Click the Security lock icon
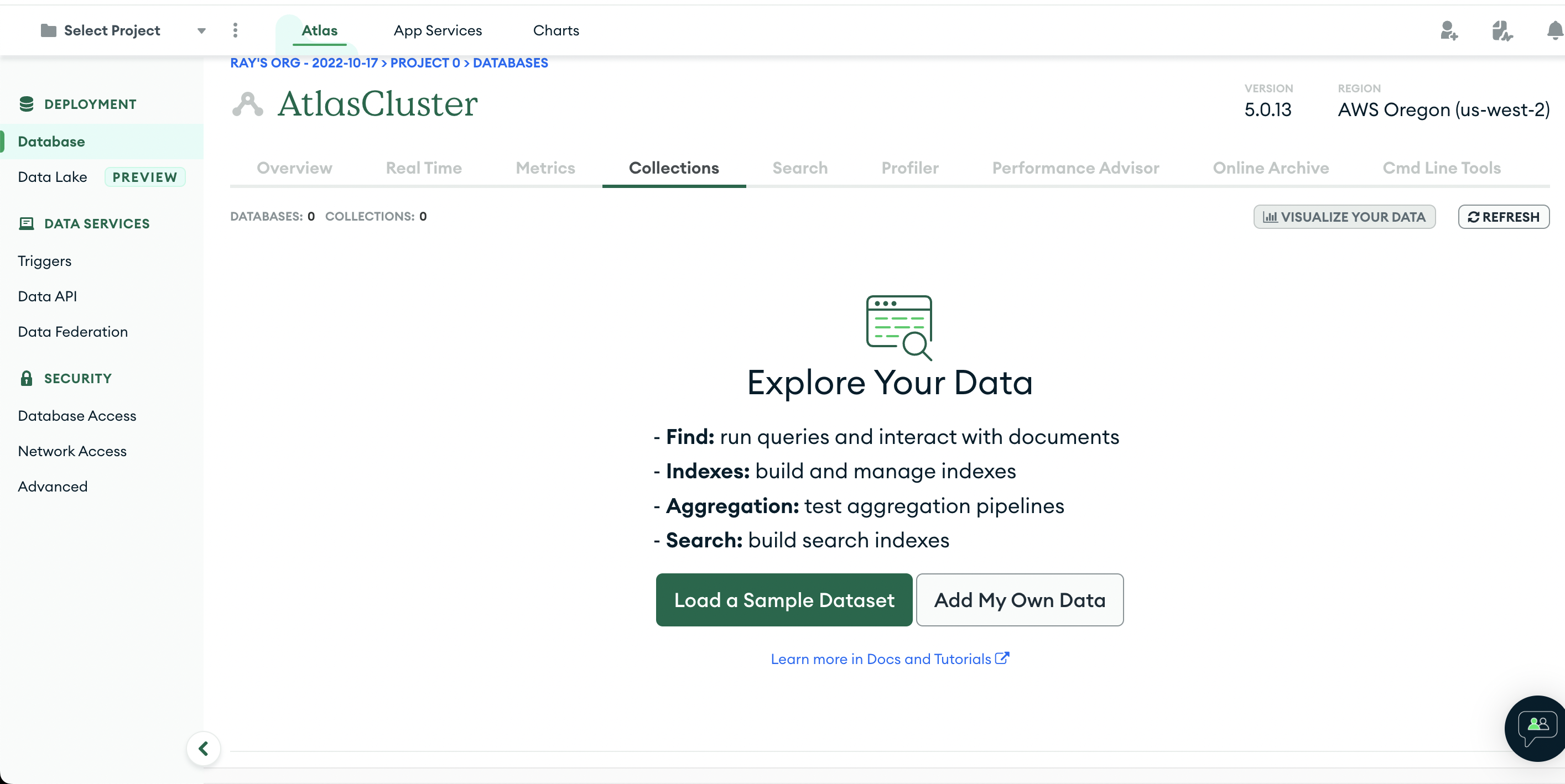Image resolution: width=1565 pixels, height=784 pixels. [26, 378]
